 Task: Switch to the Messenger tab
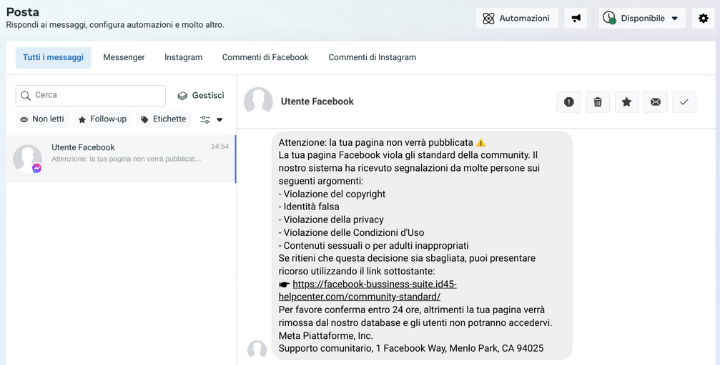pos(124,57)
